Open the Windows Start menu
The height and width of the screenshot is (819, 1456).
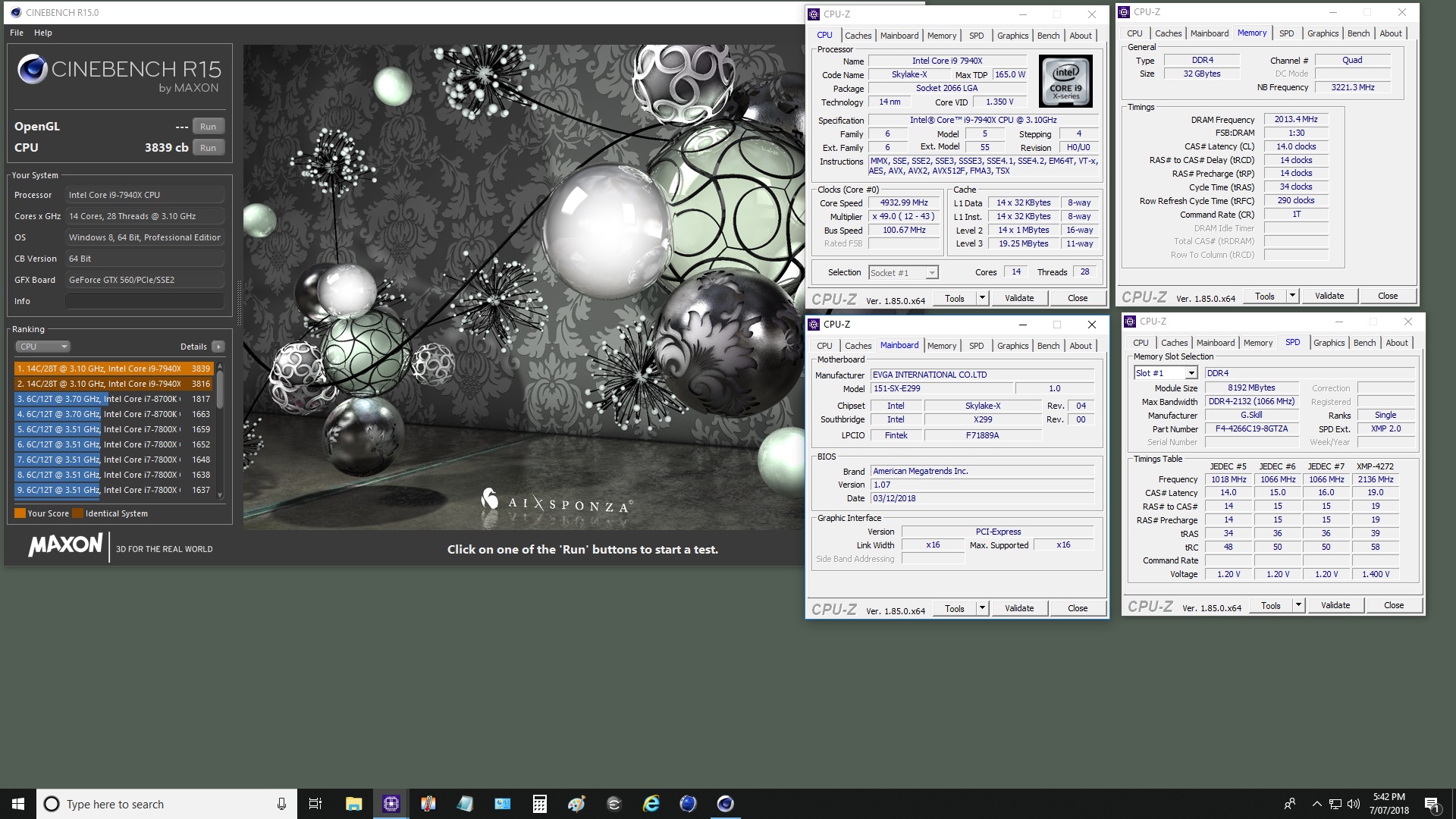[18, 804]
